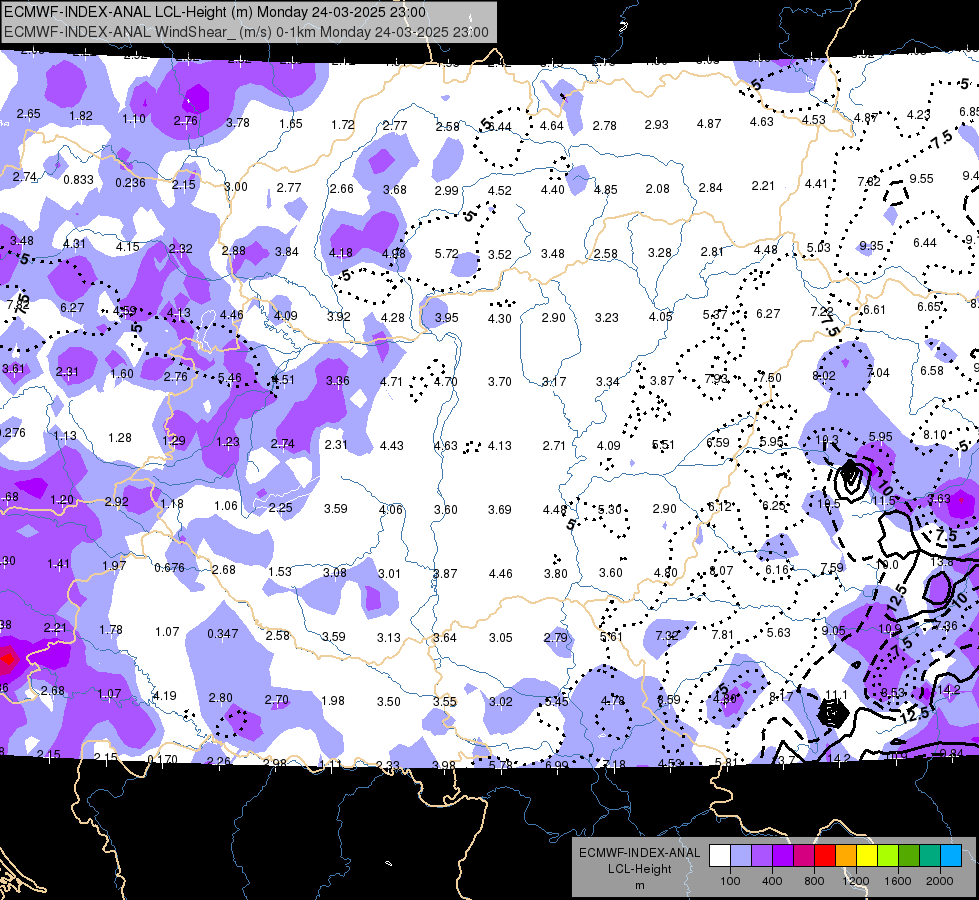Click the wind shear value '5.72'
The image size is (979, 900).
tap(446, 254)
